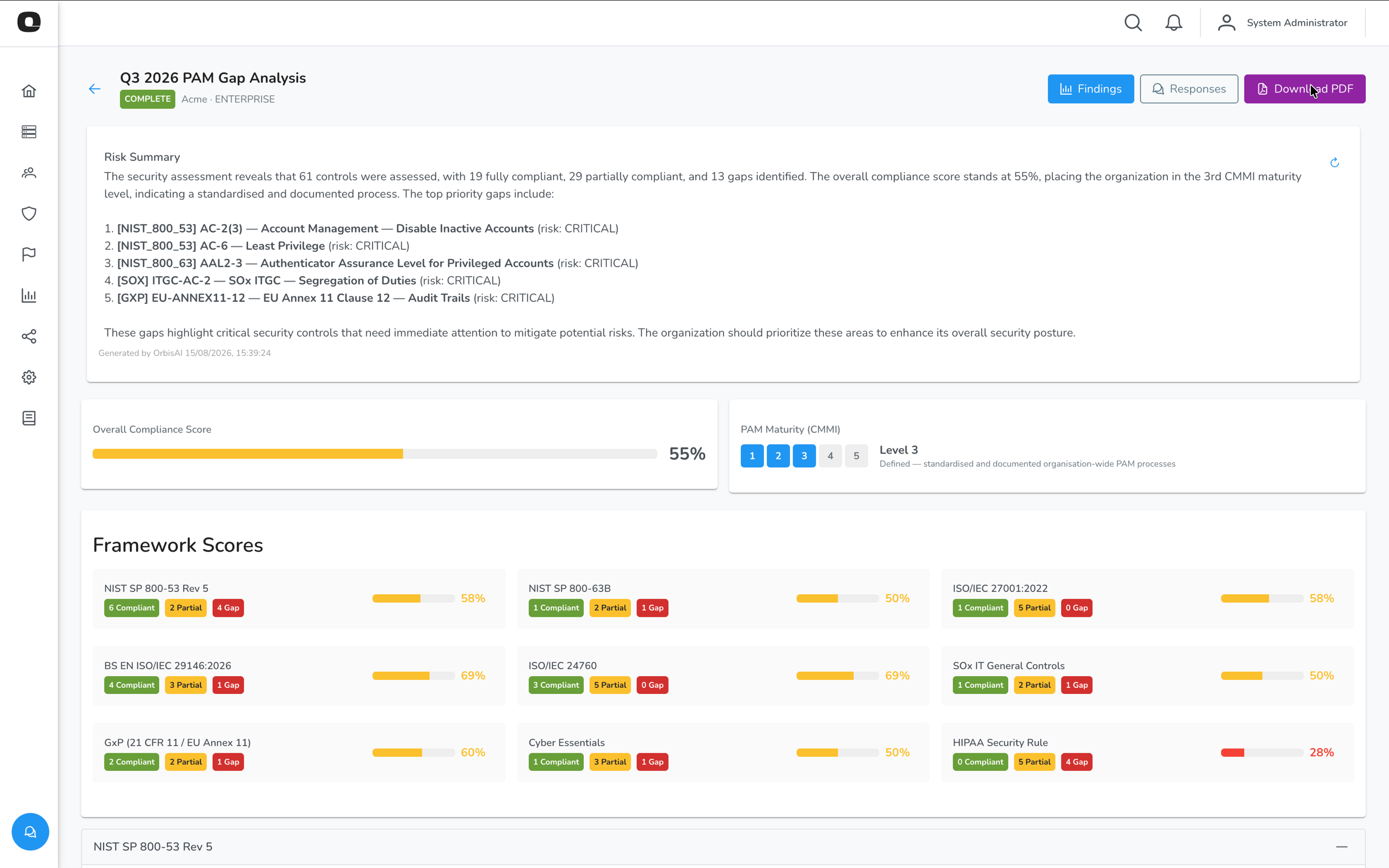Screen dimensions: 1389x868
Task: Collapse the NIST SP 800-53 Rev 5 section
Action: 1342,847
